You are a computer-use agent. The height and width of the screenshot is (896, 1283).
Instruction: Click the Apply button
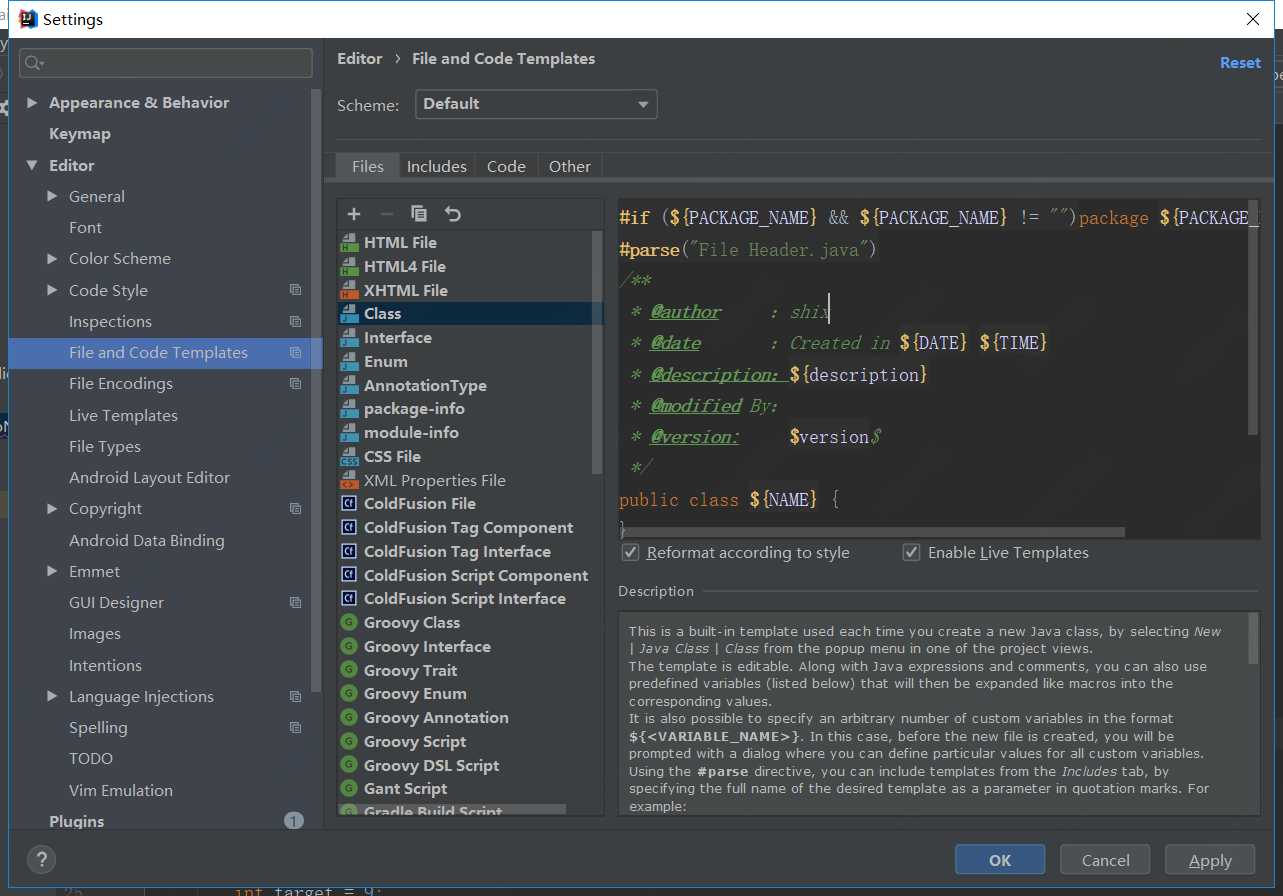point(1210,860)
